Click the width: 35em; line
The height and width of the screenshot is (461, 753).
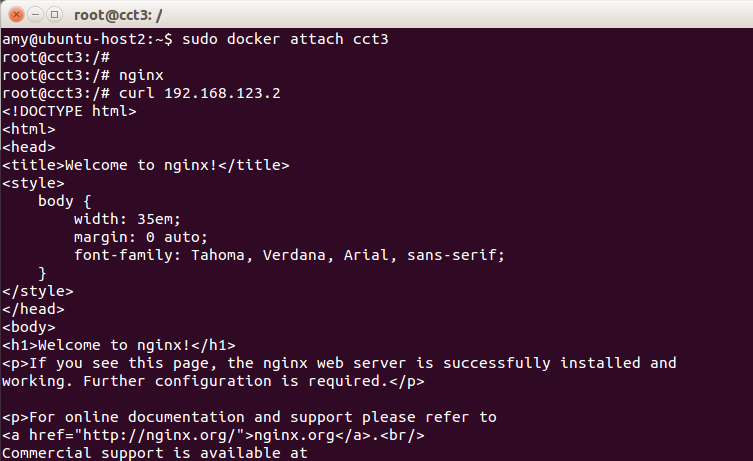click(127, 219)
